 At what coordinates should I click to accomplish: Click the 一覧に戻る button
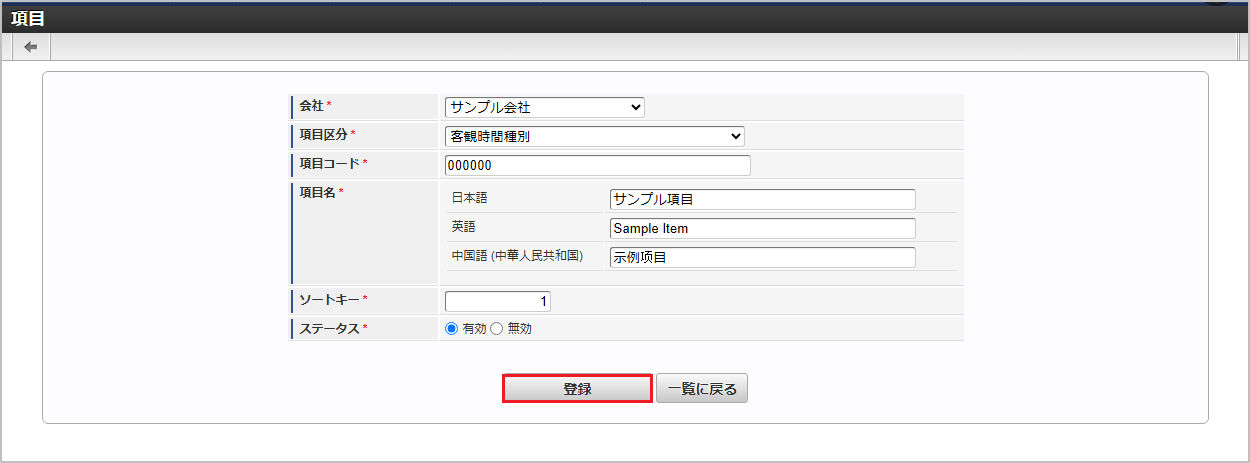(x=702, y=389)
